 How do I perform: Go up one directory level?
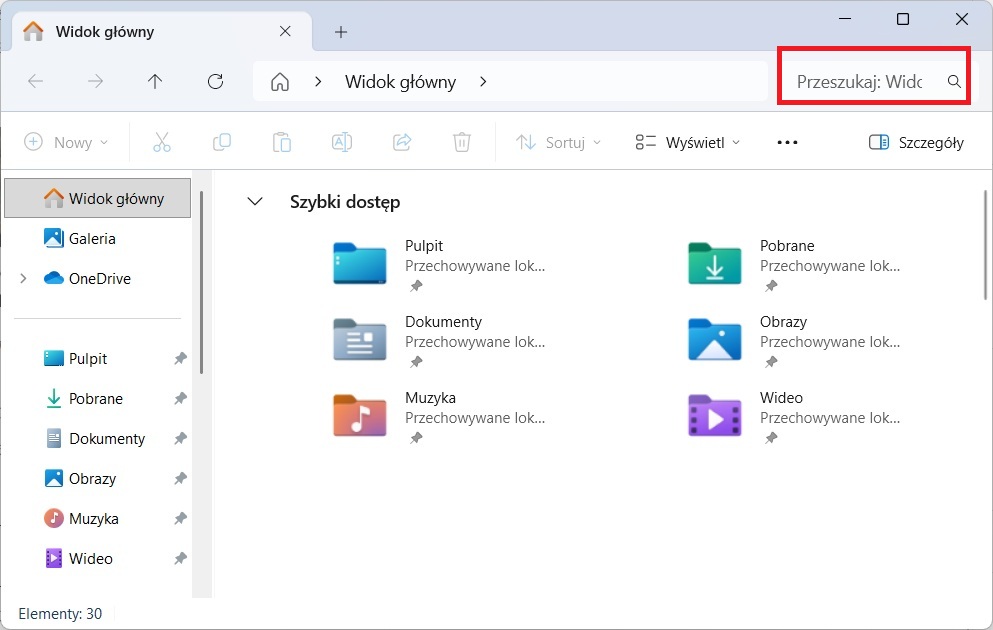(155, 82)
